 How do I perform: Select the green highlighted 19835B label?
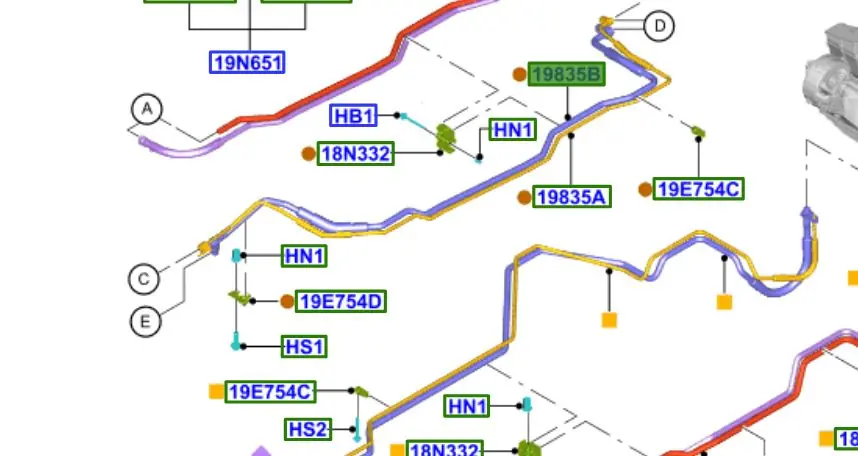pos(567,74)
